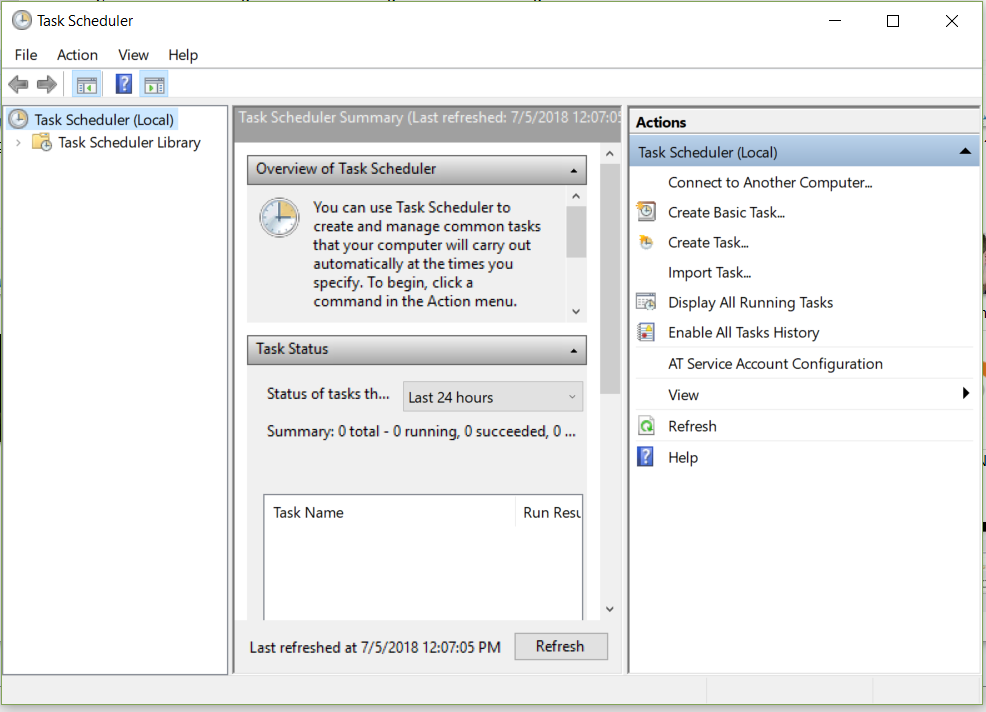Screen dimensions: 986x712
Task: Minimize the Task Scheduler window
Action: (x=835, y=21)
